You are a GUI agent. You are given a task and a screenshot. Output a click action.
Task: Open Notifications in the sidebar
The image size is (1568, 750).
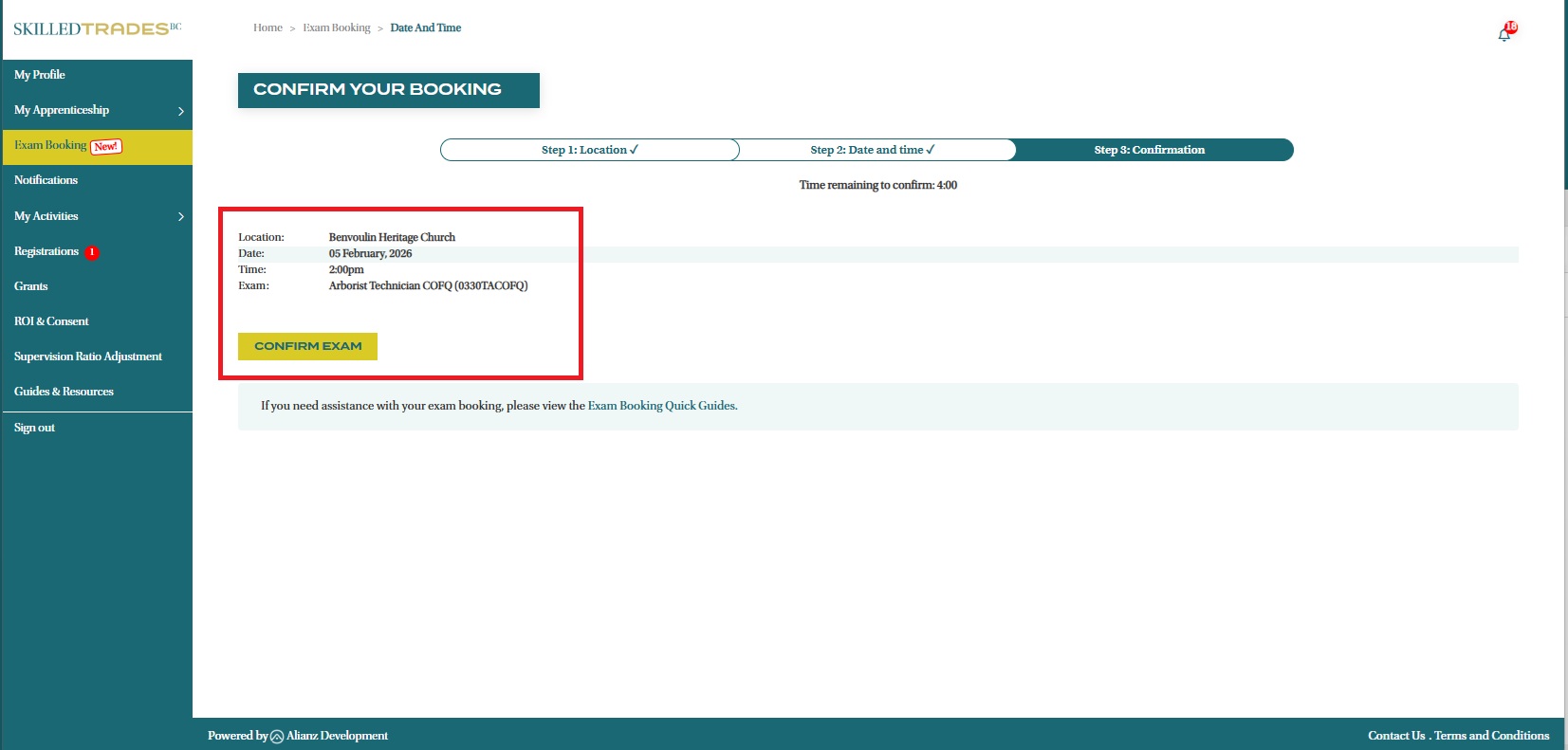[x=46, y=180]
